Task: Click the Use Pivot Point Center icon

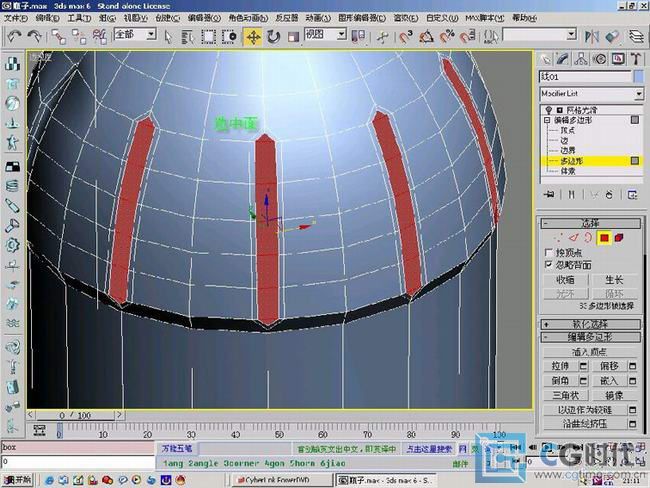Action: (x=358, y=36)
